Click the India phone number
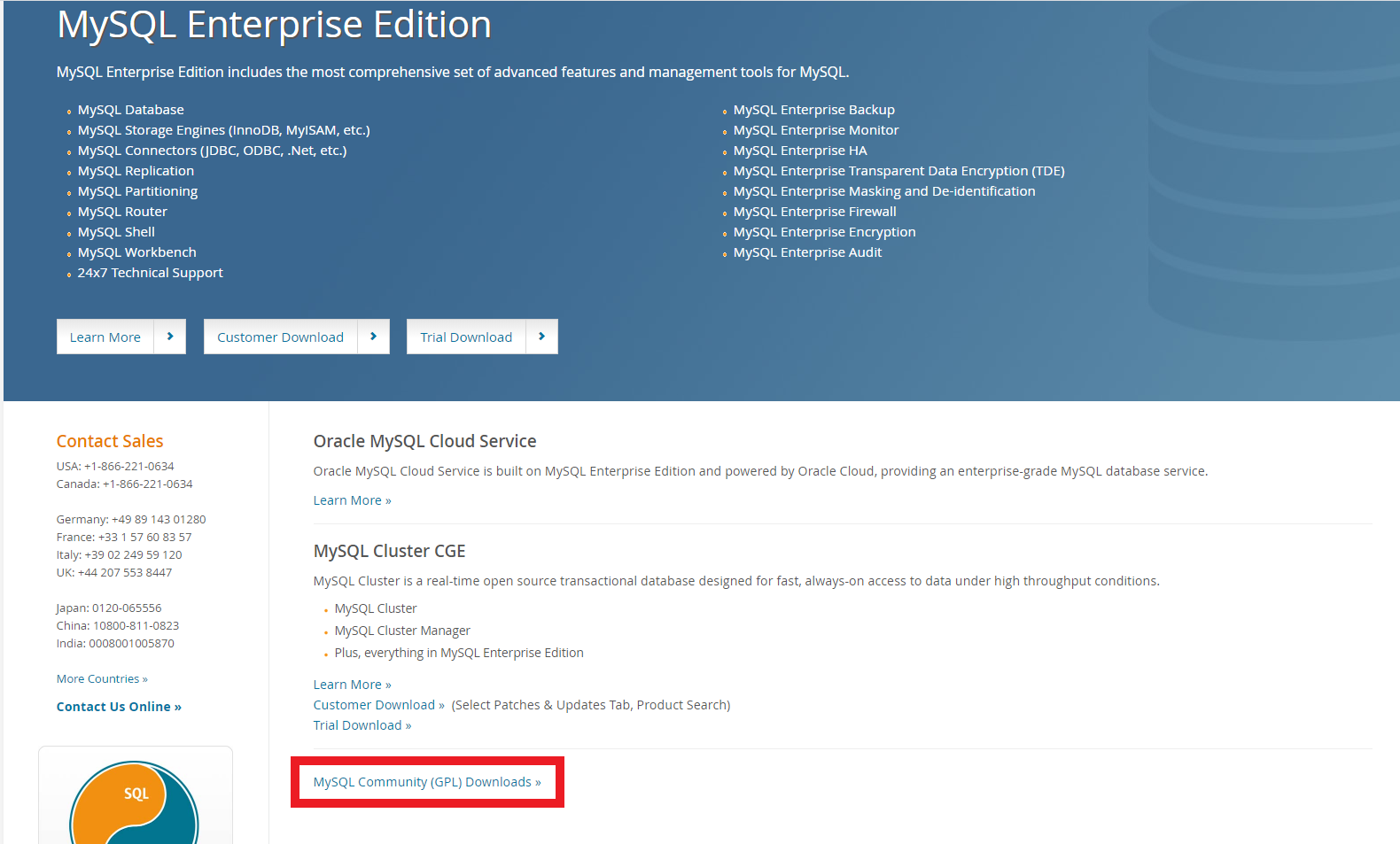This screenshot has height=844, width=1400. point(131,644)
